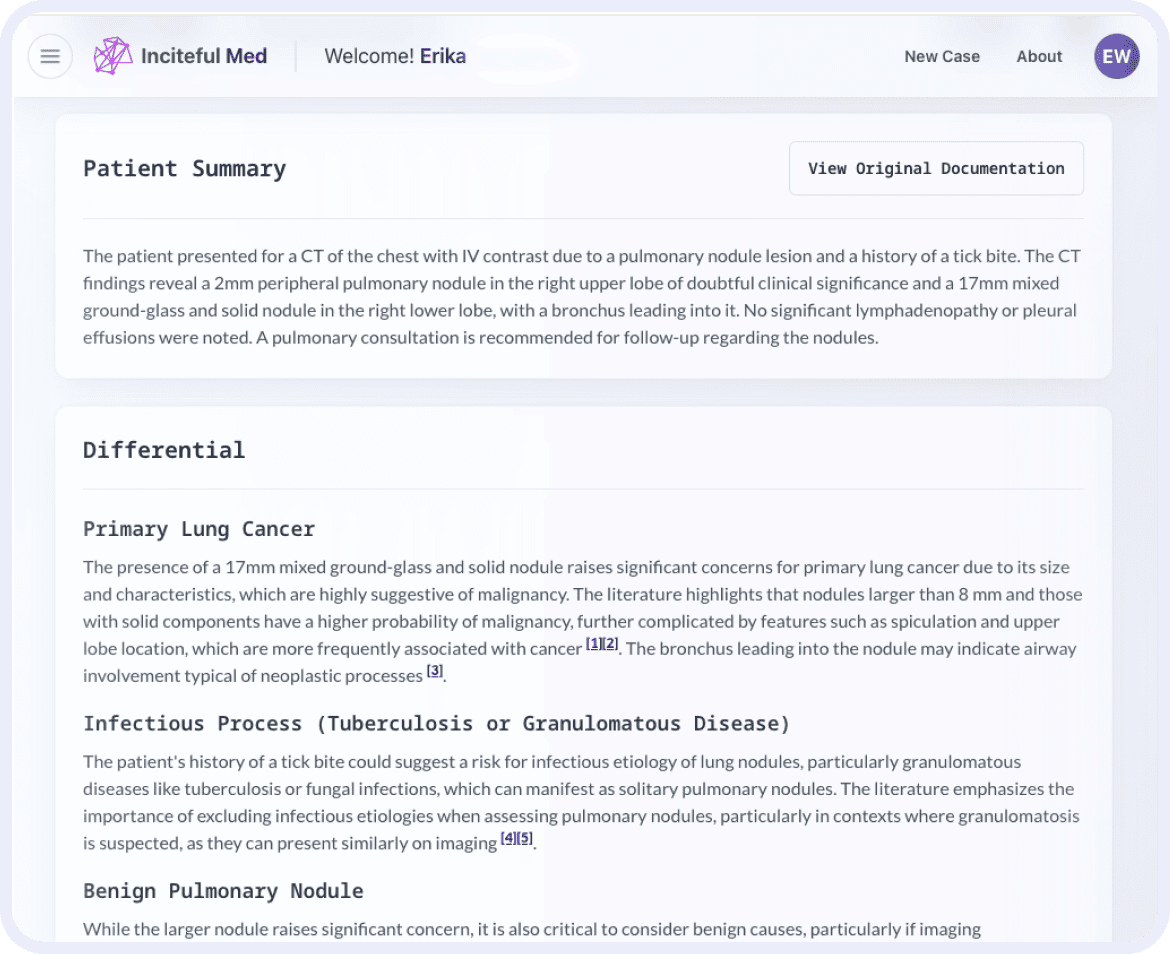This screenshot has width=1170, height=954.
Task: Click the Inciteful Med brand name text
Action: pyautogui.click(x=204, y=56)
